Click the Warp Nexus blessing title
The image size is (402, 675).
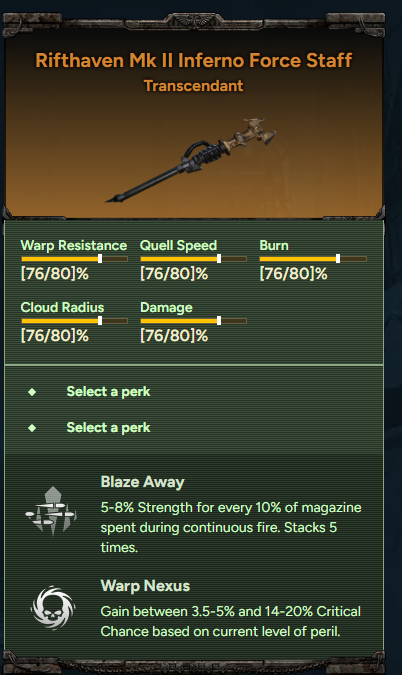pyautogui.click(x=145, y=586)
